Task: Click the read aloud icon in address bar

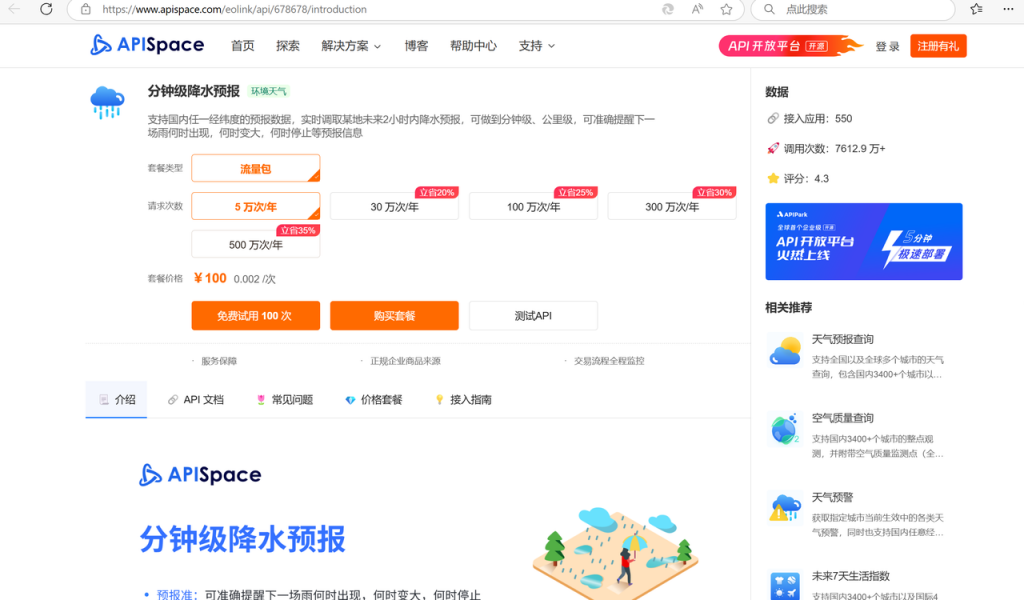Action: (x=697, y=9)
